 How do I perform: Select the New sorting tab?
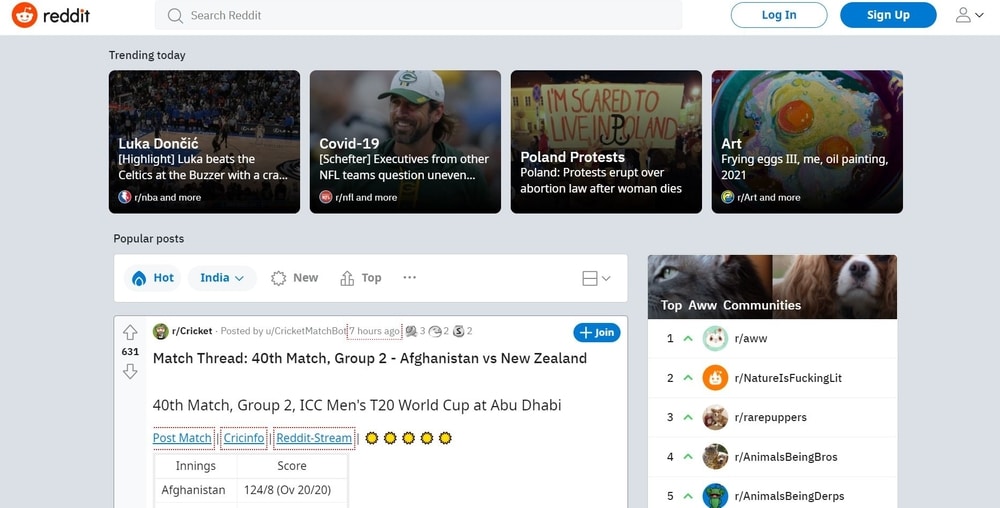click(x=295, y=278)
